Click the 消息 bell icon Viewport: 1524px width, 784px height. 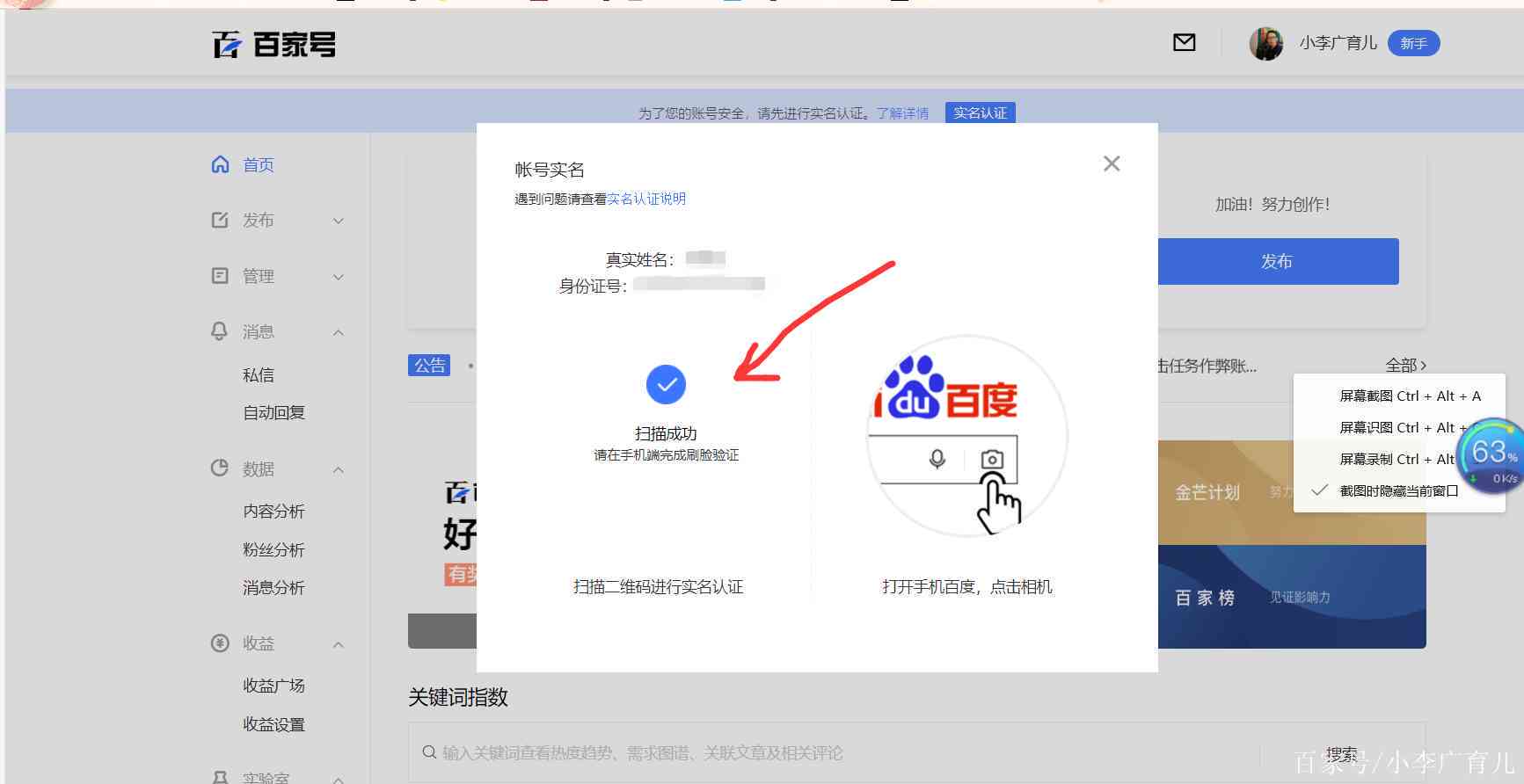[220, 331]
